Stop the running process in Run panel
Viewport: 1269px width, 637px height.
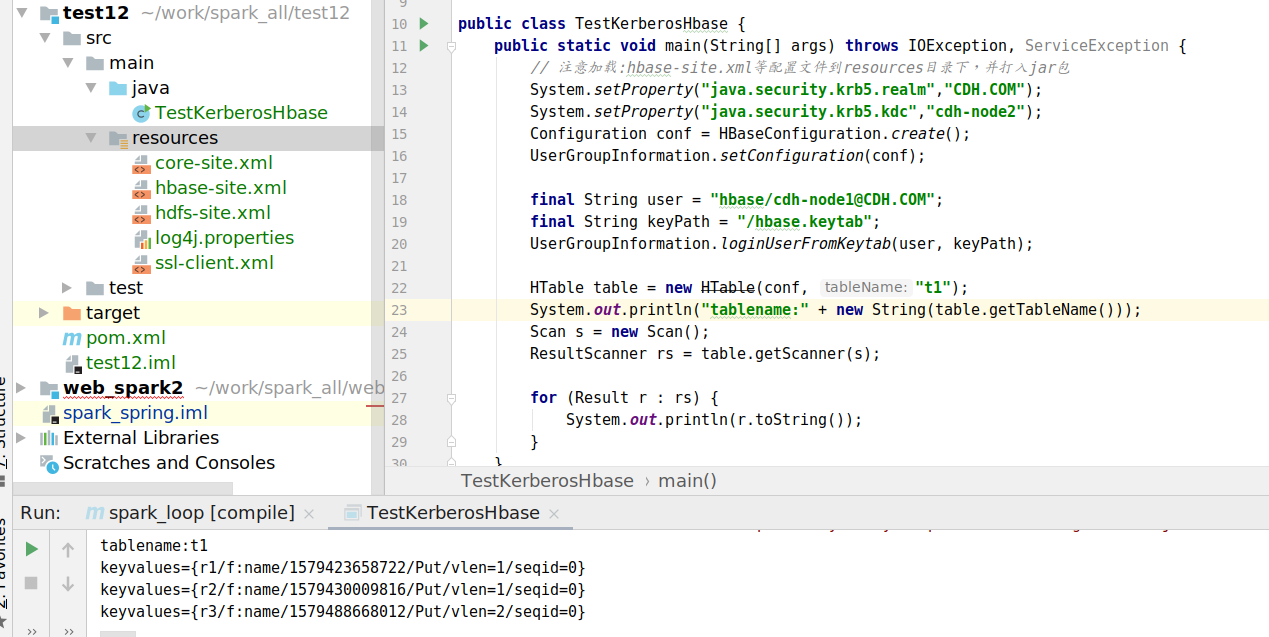(x=31, y=583)
